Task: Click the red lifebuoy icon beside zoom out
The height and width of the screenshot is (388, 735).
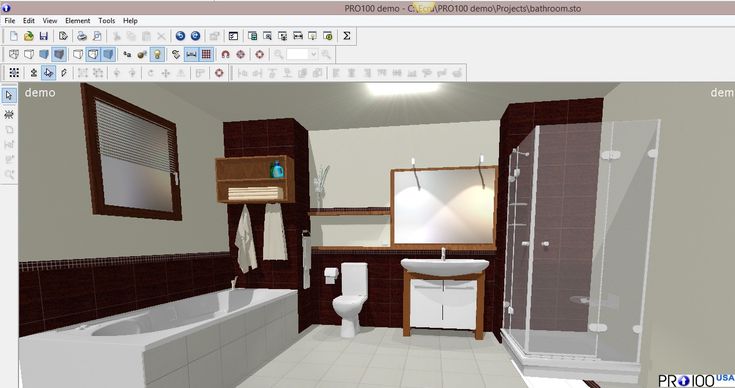Action: click(x=260, y=54)
